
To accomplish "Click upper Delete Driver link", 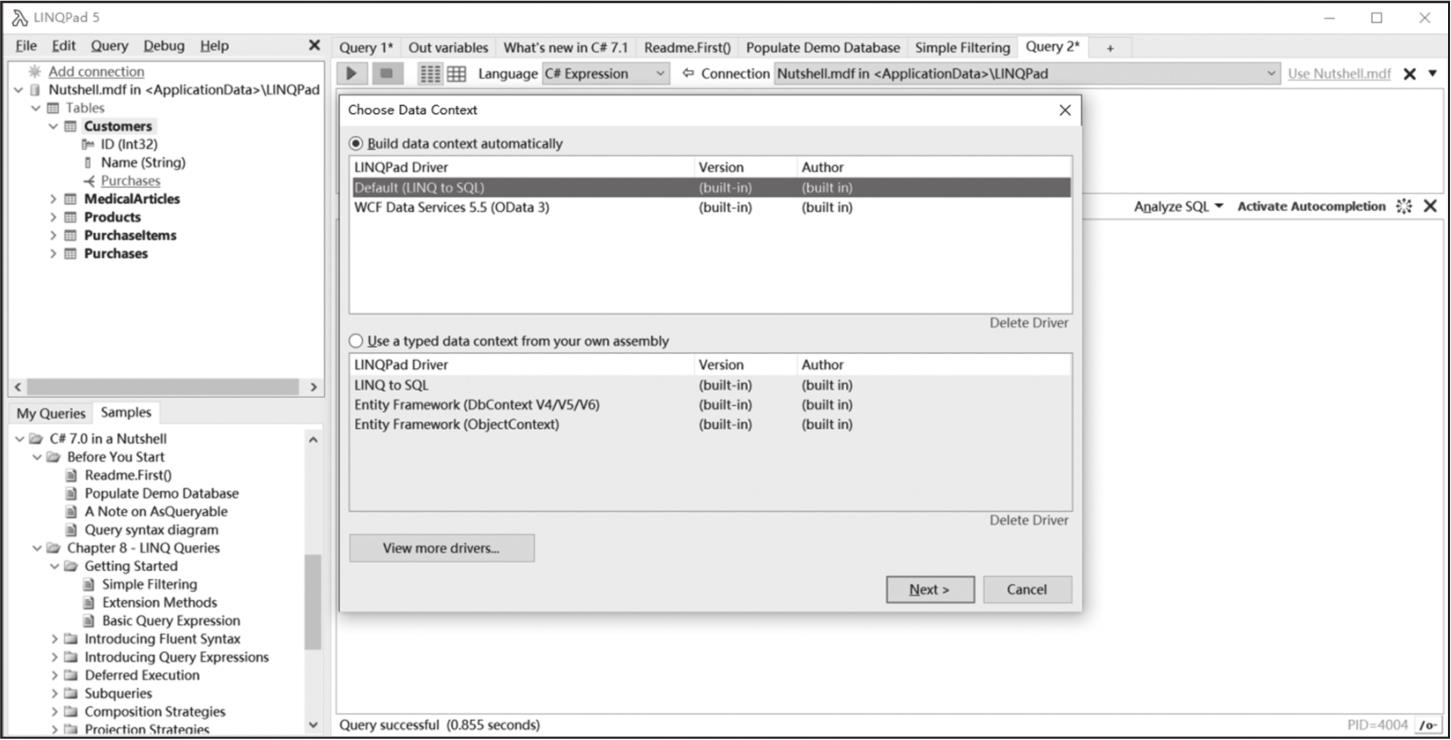I will tap(1029, 323).
